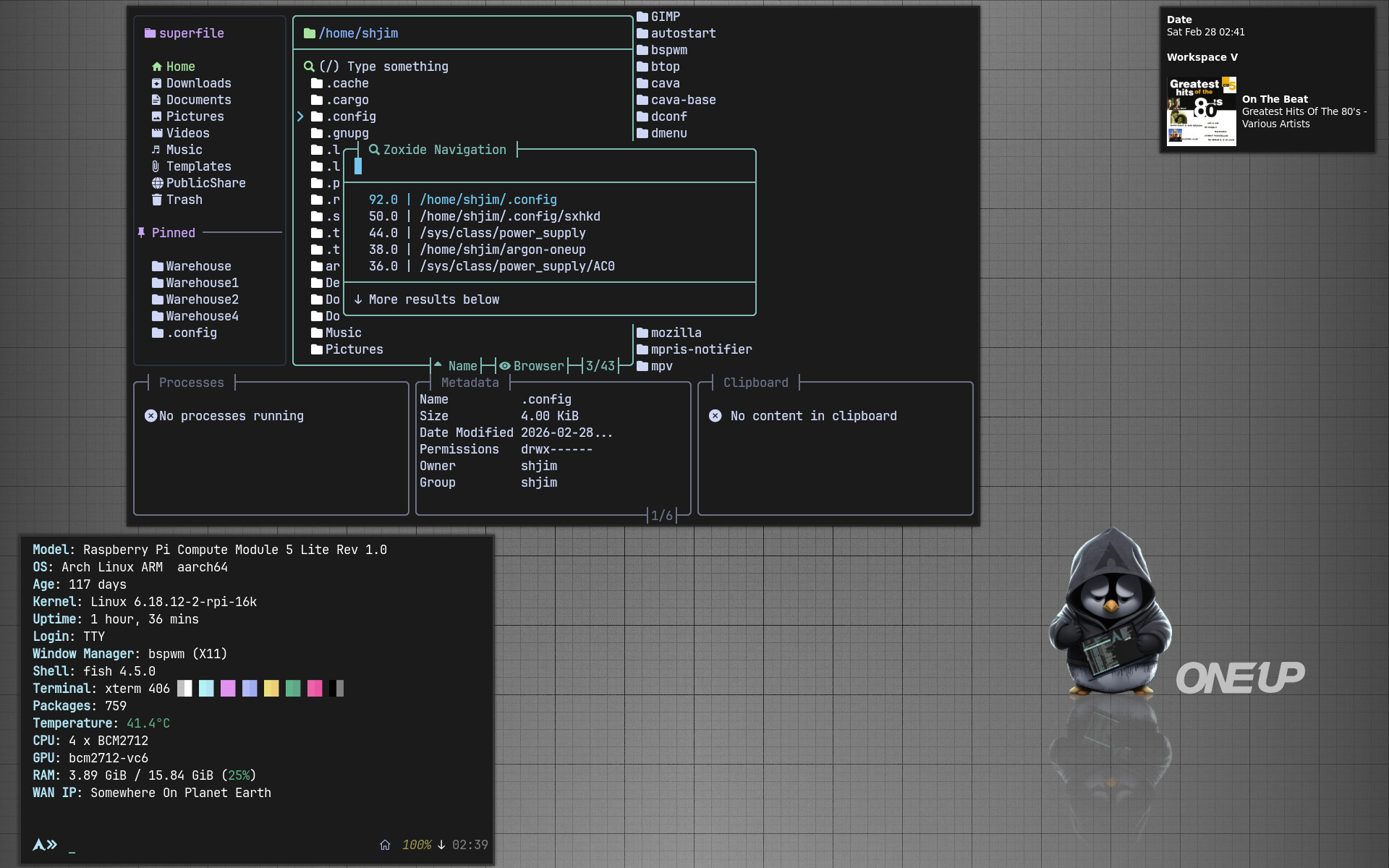The height and width of the screenshot is (868, 1389).
Task: Click the Downloads sidebar icon
Action: pyautogui.click(x=156, y=83)
